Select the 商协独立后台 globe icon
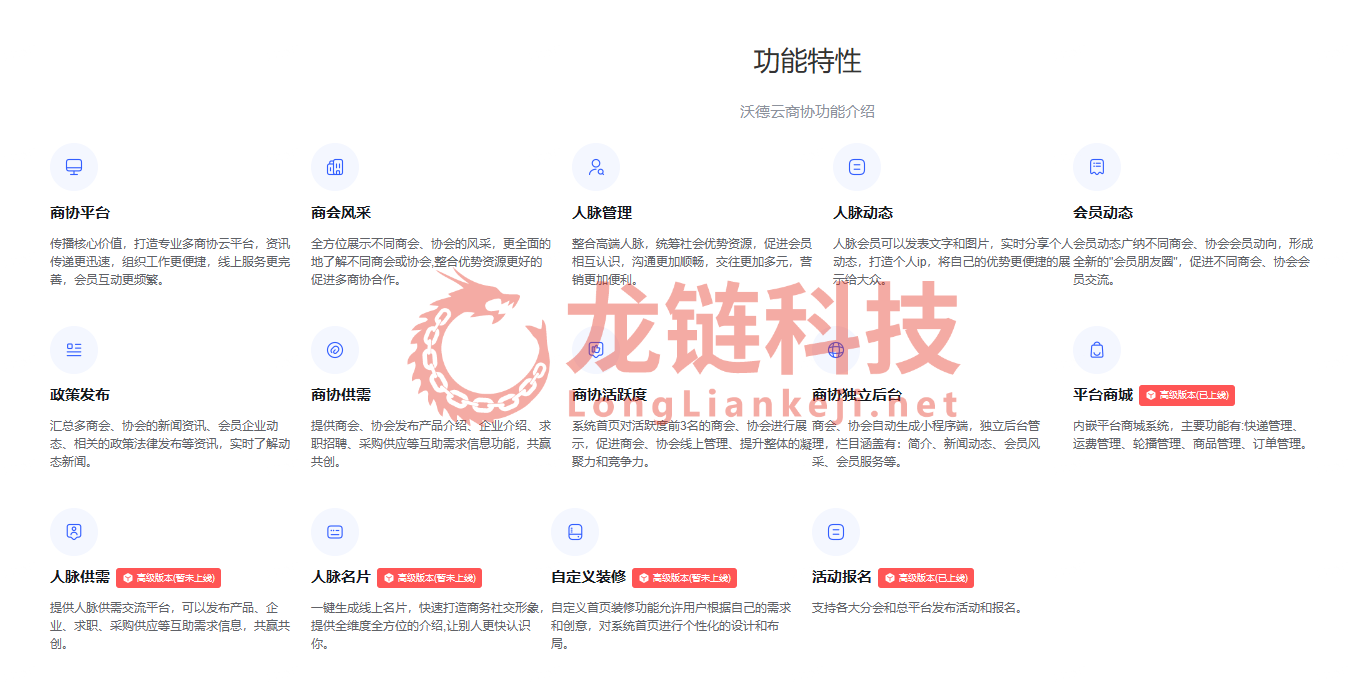 (x=837, y=349)
